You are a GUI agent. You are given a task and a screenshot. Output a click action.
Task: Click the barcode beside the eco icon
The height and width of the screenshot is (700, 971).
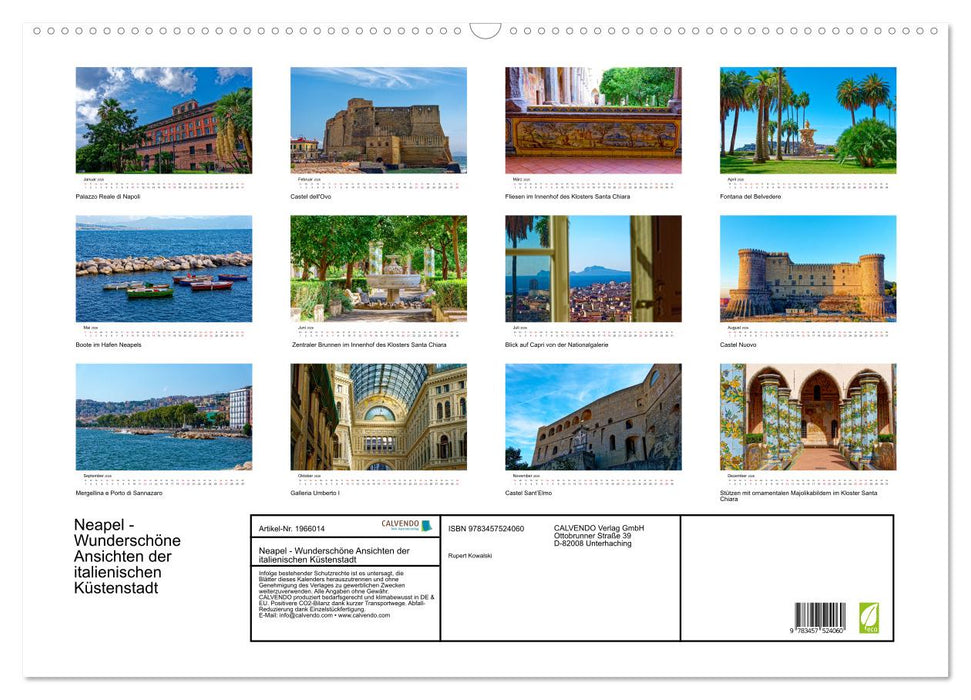[820, 618]
